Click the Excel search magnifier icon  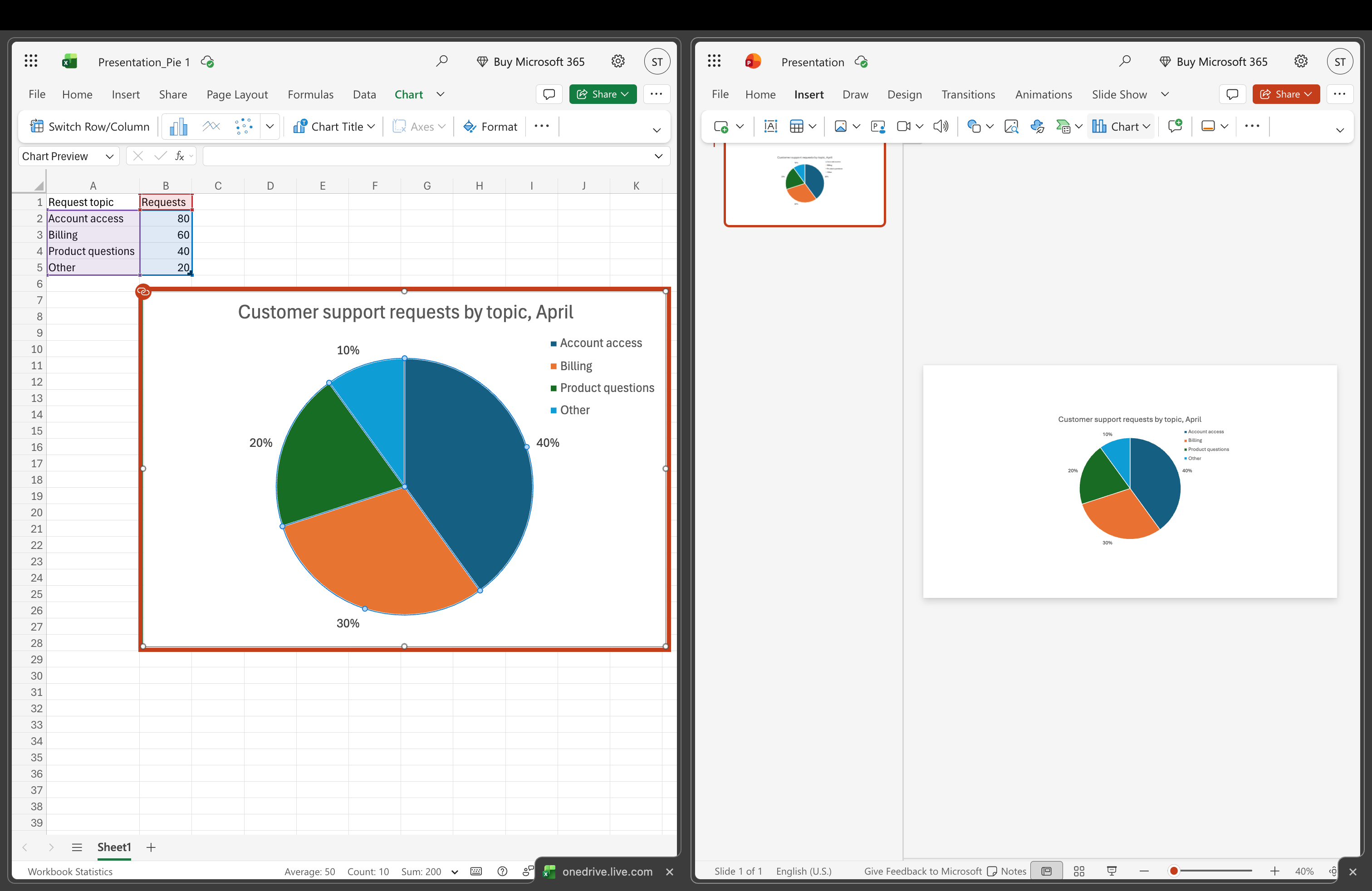point(441,61)
